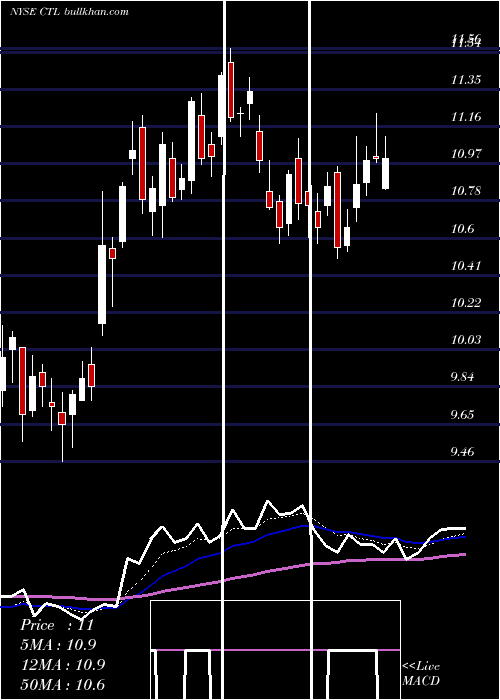Select the 9.84 price axis label
The height and width of the screenshot is (700, 500).
(462, 377)
